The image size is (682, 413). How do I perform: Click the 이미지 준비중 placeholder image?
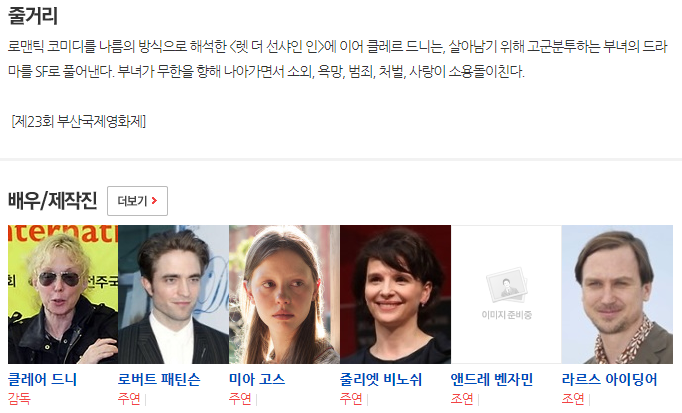(506, 294)
